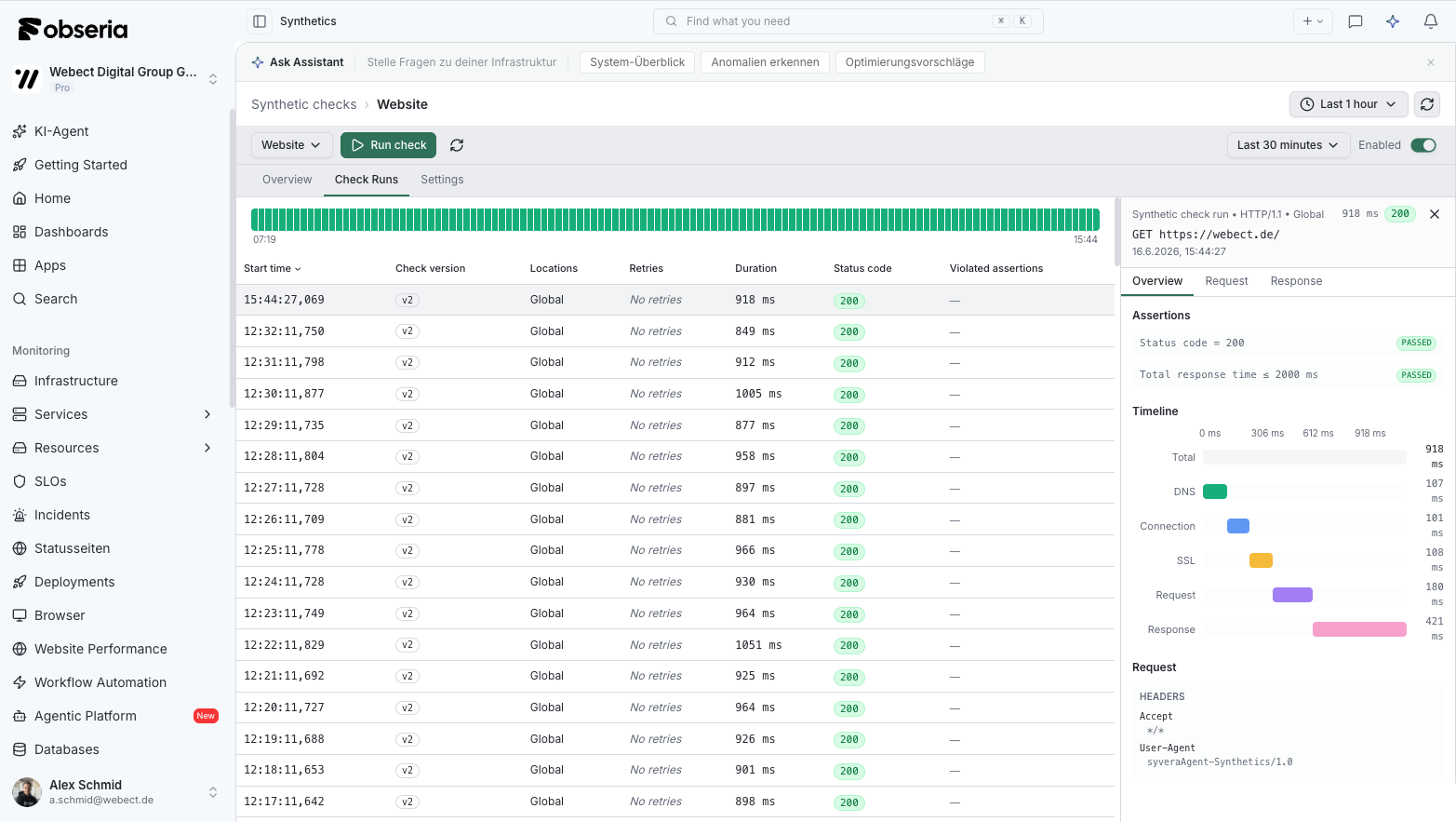Click the Optimierungsvorschläge suggestion
The image size is (1456, 822).
[x=910, y=62]
